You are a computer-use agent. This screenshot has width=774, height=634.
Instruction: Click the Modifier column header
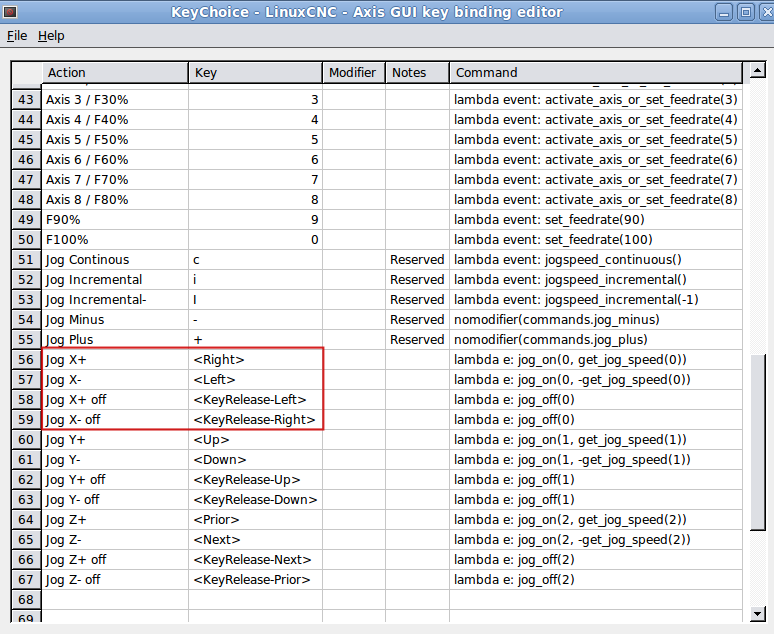[353, 73]
